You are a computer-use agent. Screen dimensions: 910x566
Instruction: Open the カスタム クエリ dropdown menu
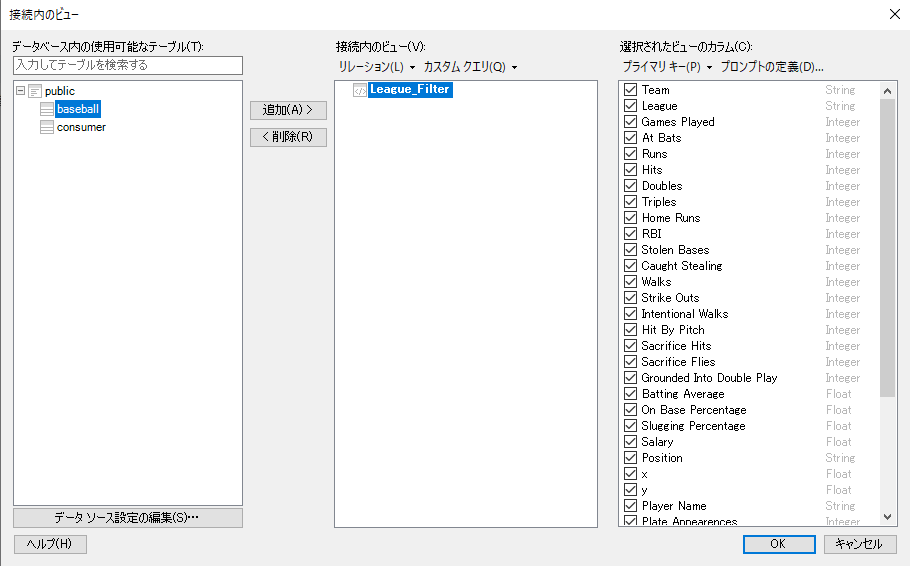coord(470,67)
